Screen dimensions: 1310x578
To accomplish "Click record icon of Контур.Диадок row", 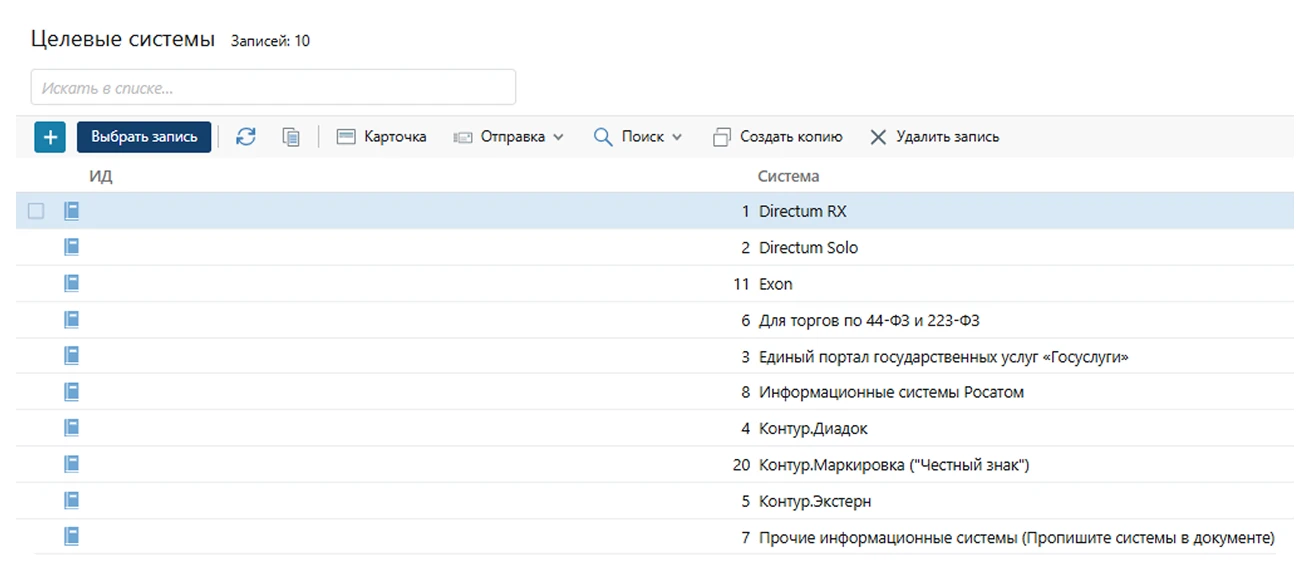I will [72, 428].
